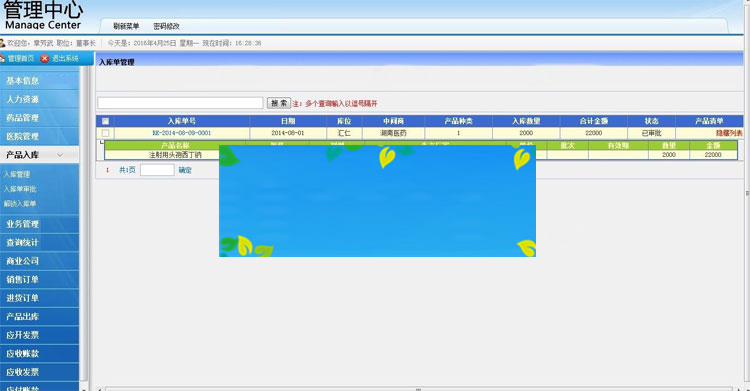Toggle the select-all checkbox in table header

pos(105,121)
